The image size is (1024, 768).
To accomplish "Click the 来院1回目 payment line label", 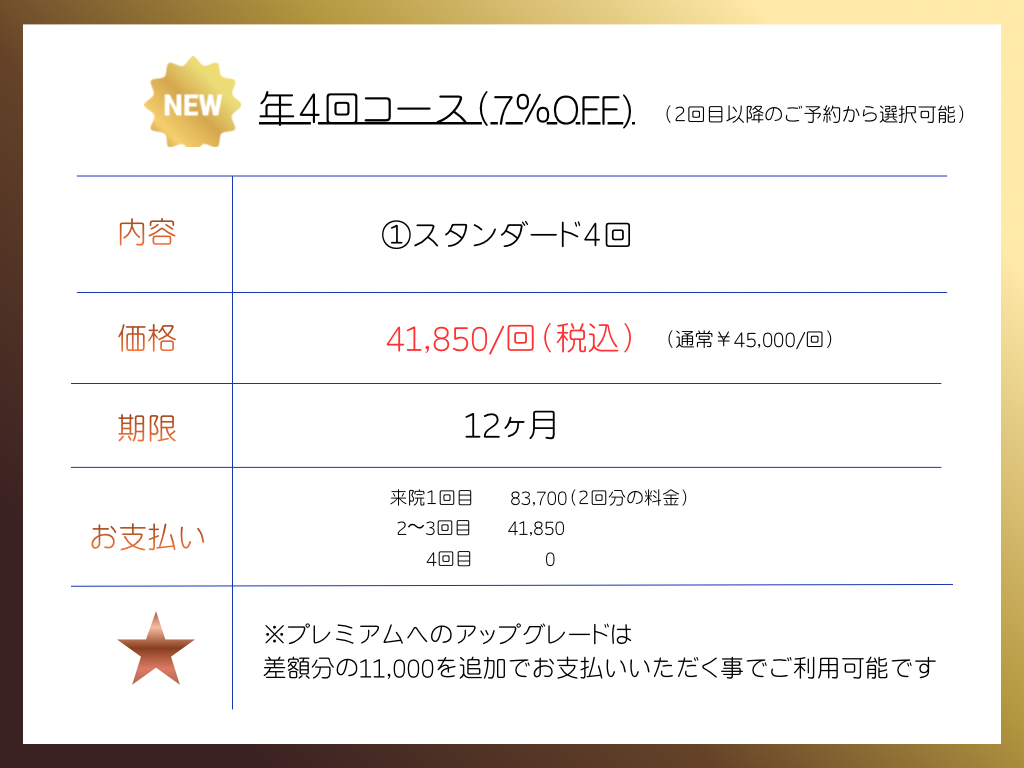I will (x=431, y=498).
